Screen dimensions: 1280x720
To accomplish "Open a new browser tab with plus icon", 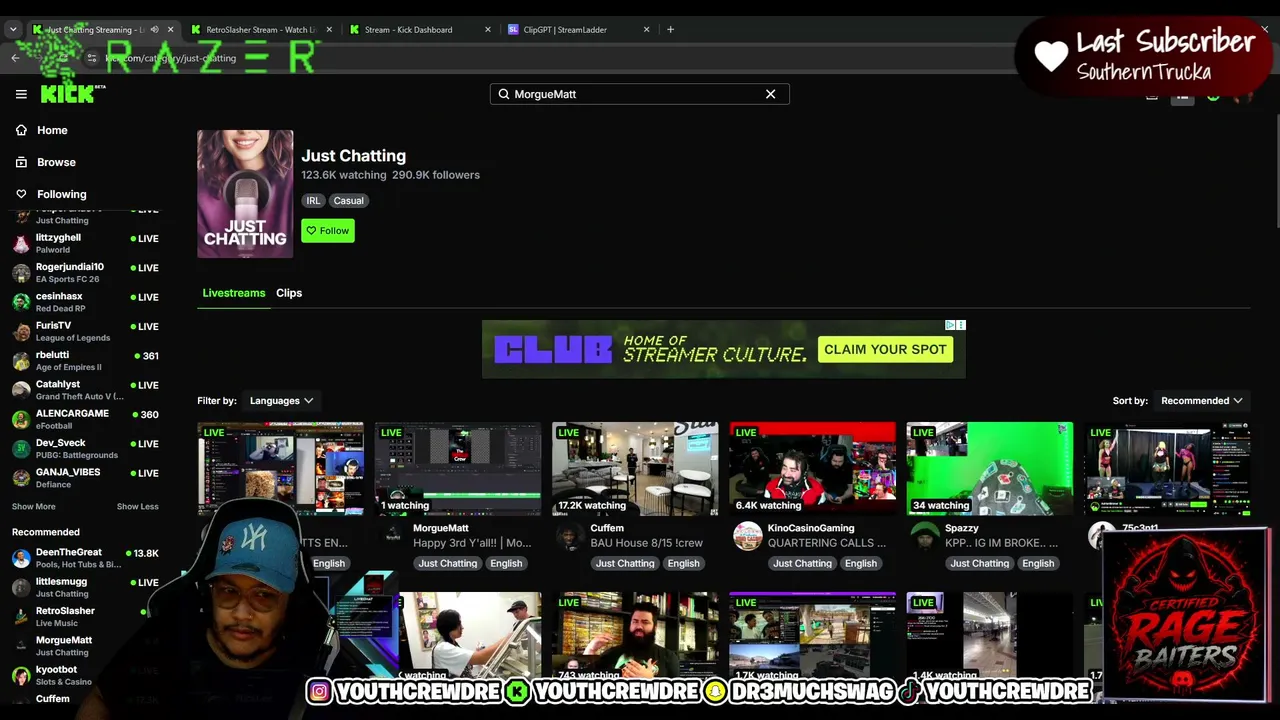I will point(671,30).
